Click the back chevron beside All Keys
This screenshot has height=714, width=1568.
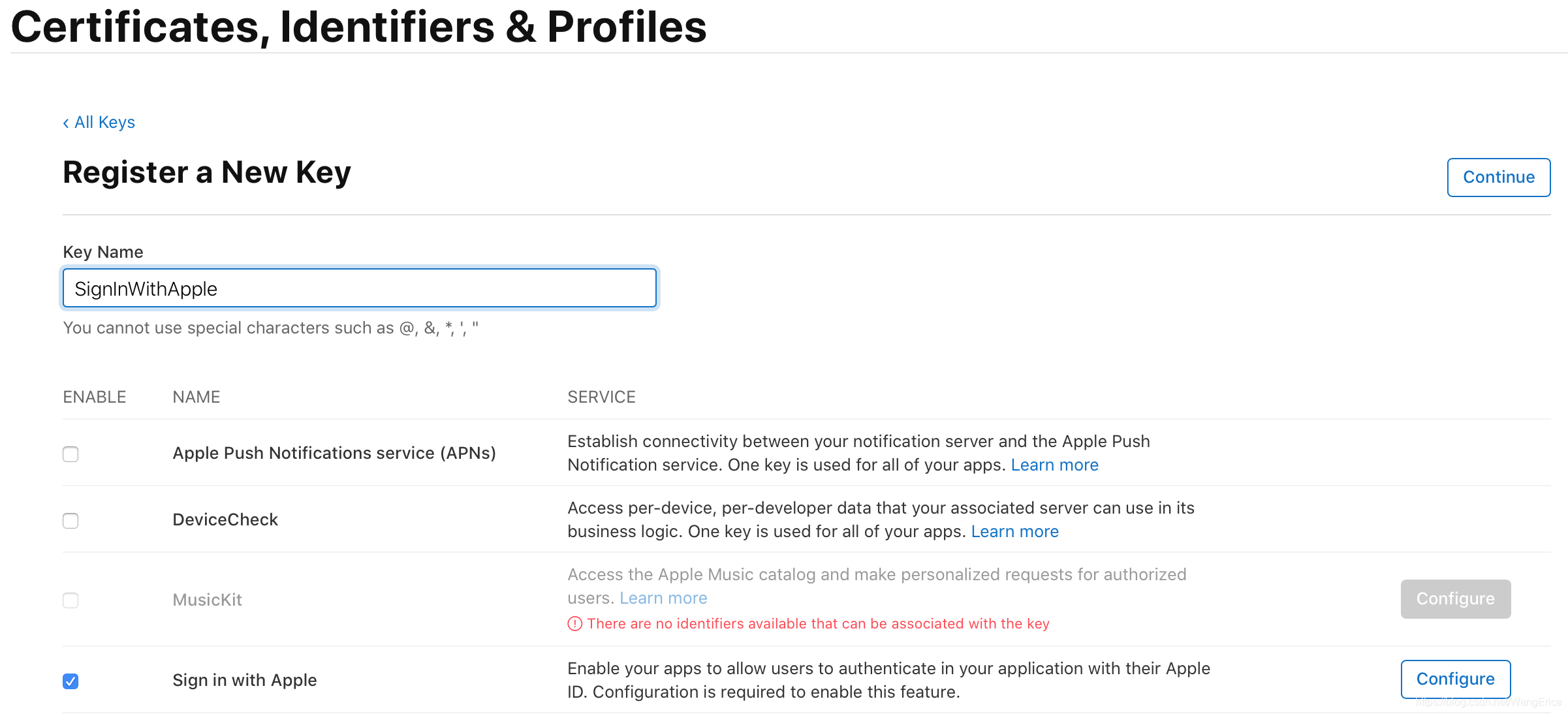coord(66,123)
